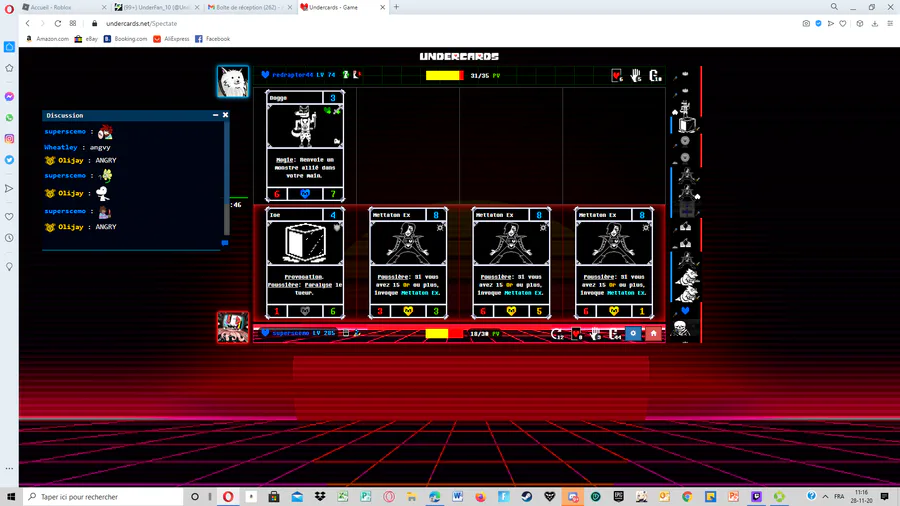Click redraptor44's dog avatar

click(233, 81)
